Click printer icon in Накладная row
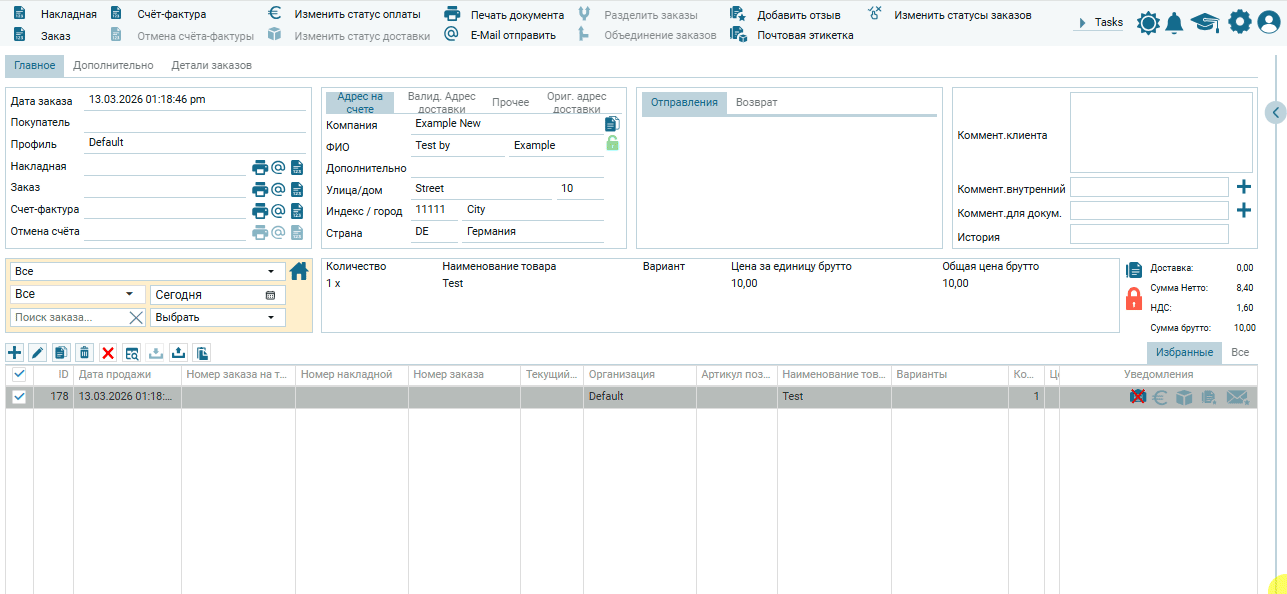This screenshot has width=1287, height=594. [260, 167]
